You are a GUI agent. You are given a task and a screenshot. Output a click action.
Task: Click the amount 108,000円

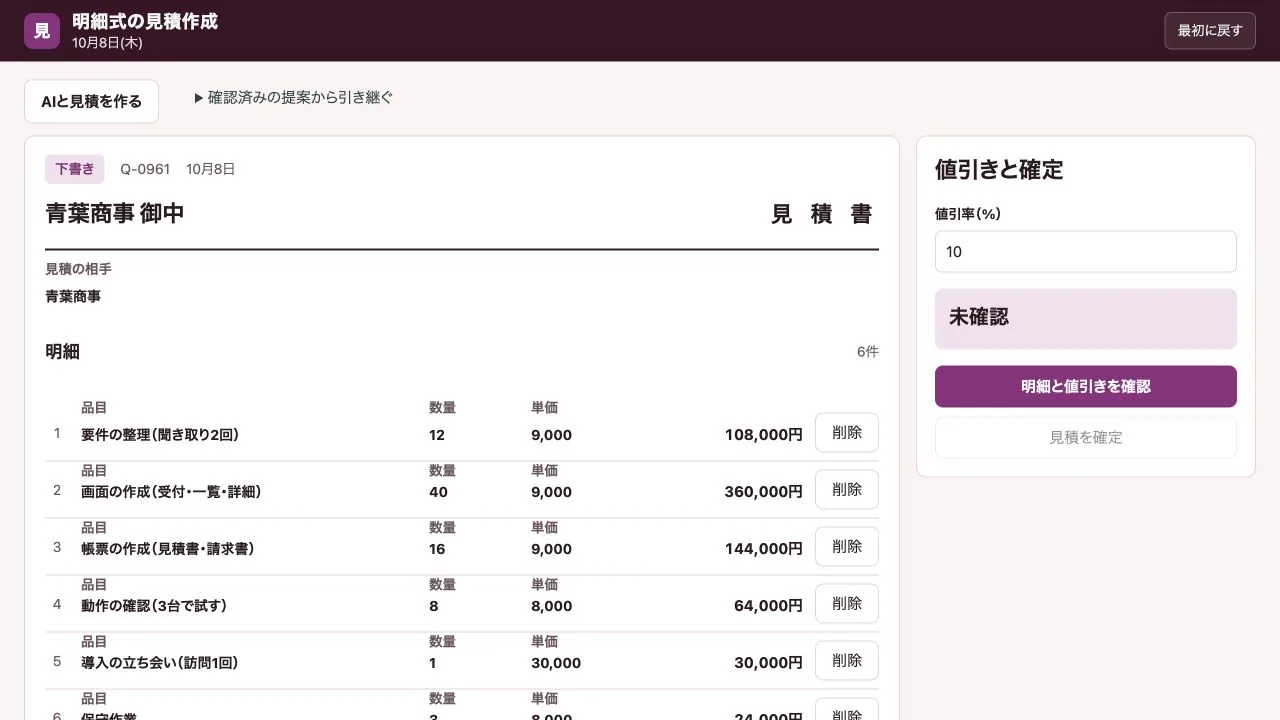[x=764, y=435]
